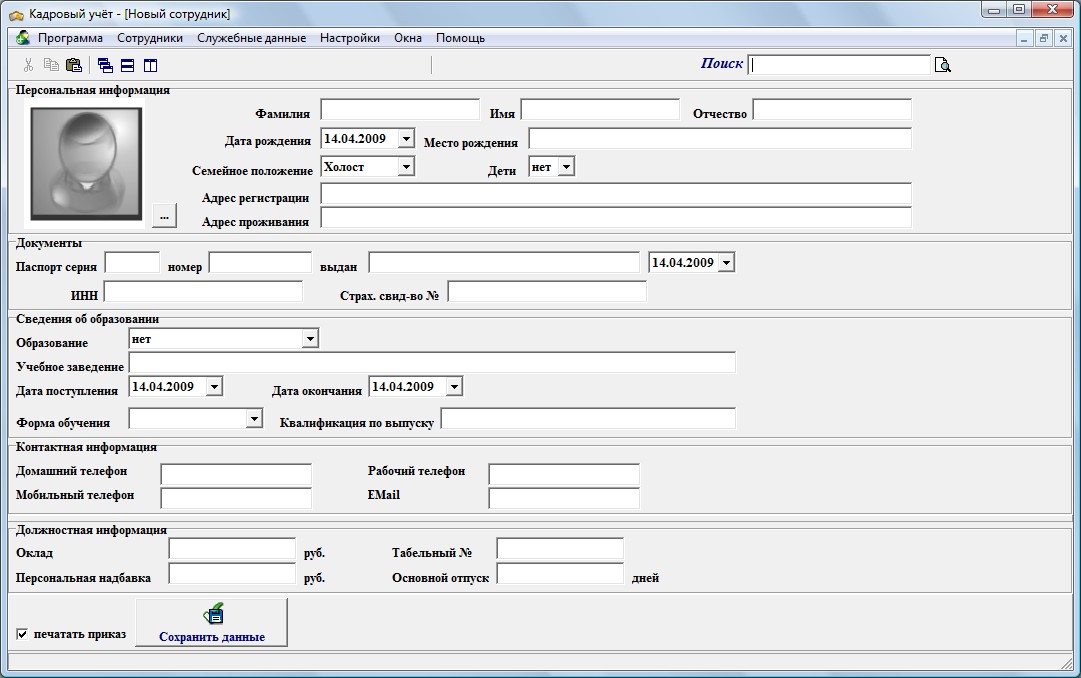Tile windows horizontally toolbar icon
Viewport: 1081px width, 678px height.
128,66
